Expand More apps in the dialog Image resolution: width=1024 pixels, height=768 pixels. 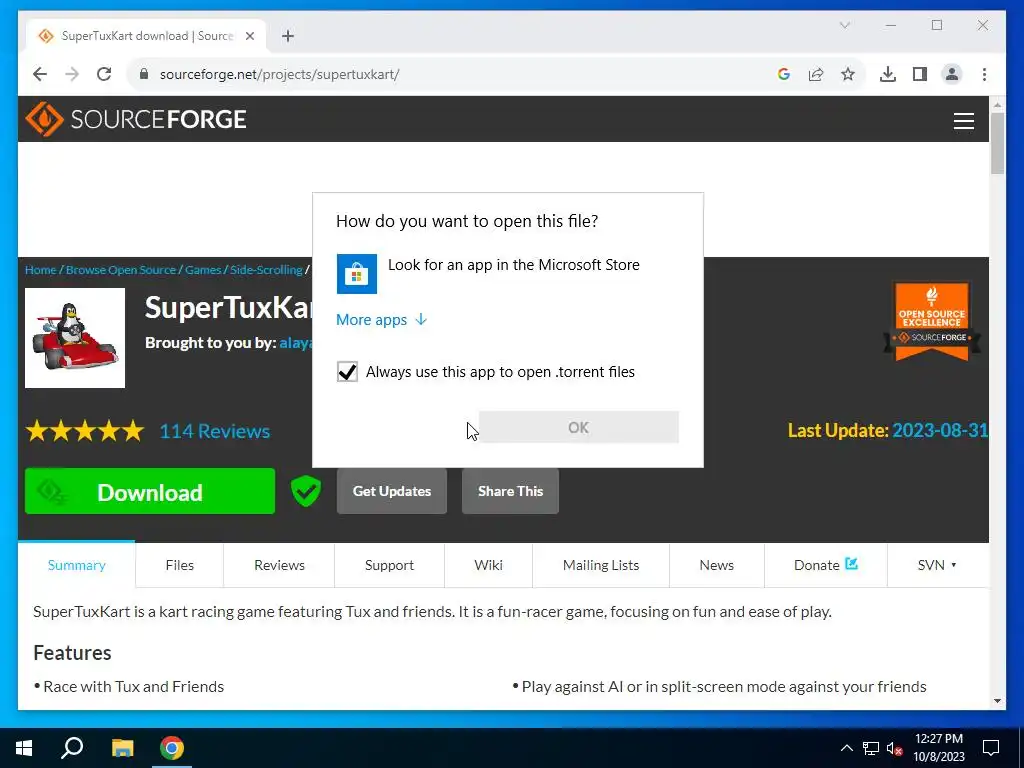[381, 319]
